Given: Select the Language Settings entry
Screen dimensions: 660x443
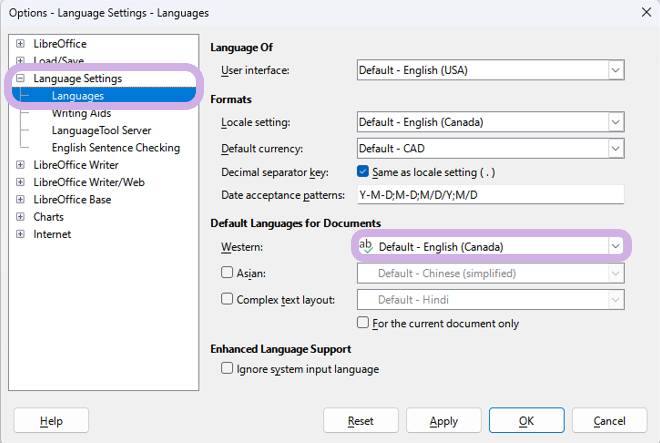Looking at the screenshot, I should 77,78.
